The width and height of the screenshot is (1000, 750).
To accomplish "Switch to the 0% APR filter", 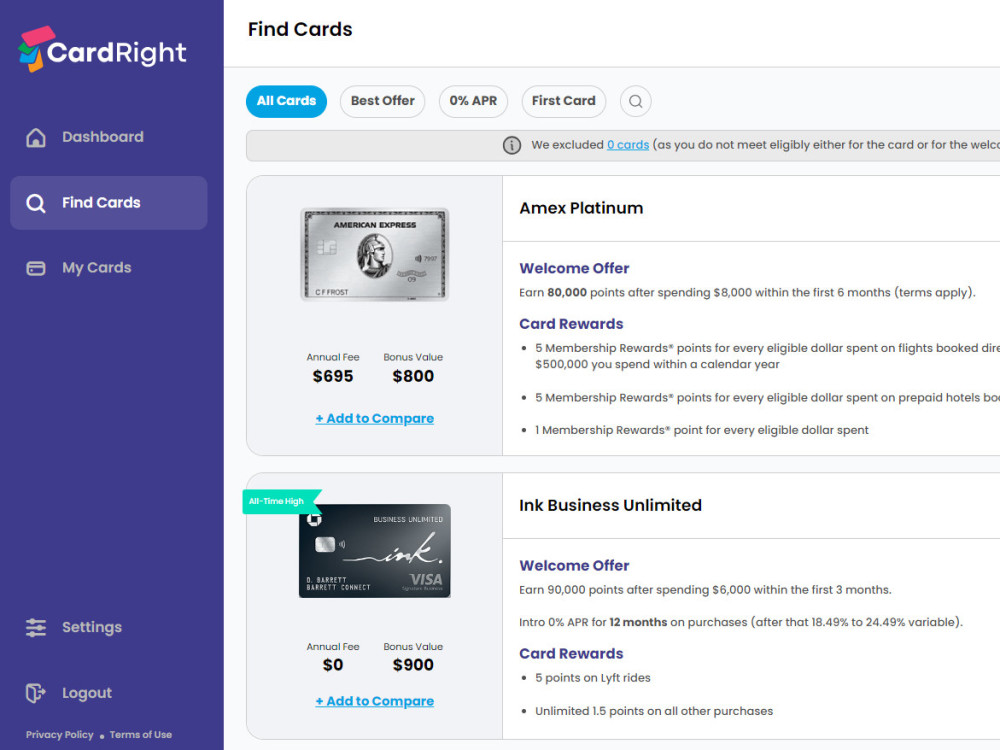I will (473, 101).
